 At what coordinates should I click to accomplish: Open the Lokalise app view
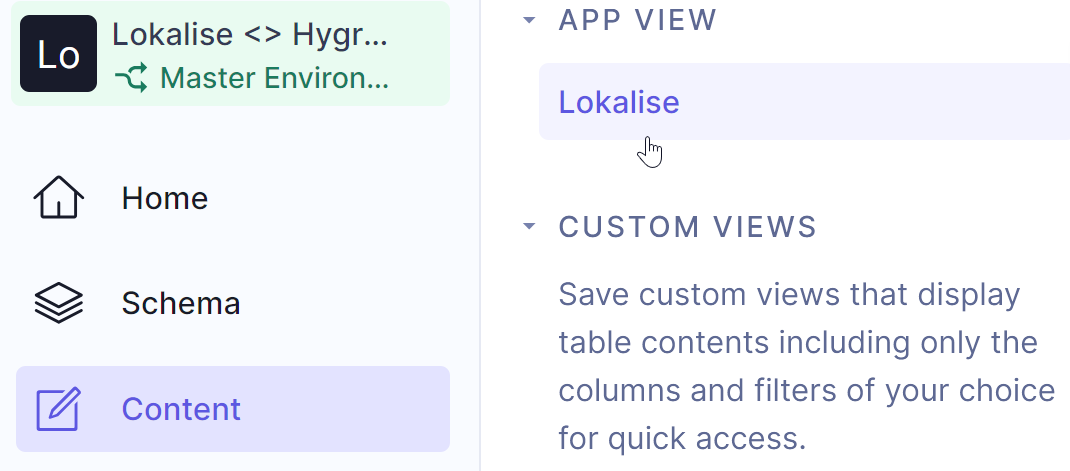click(x=619, y=102)
